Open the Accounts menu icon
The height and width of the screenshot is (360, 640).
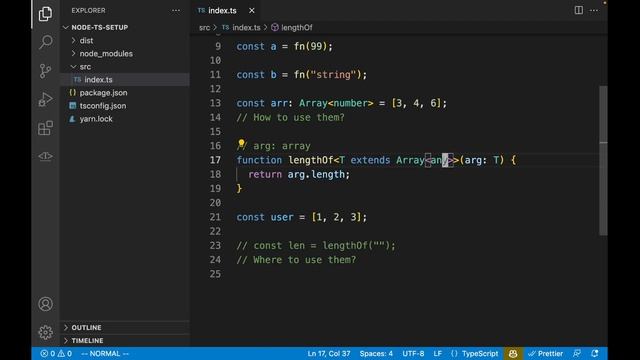tap(45, 304)
